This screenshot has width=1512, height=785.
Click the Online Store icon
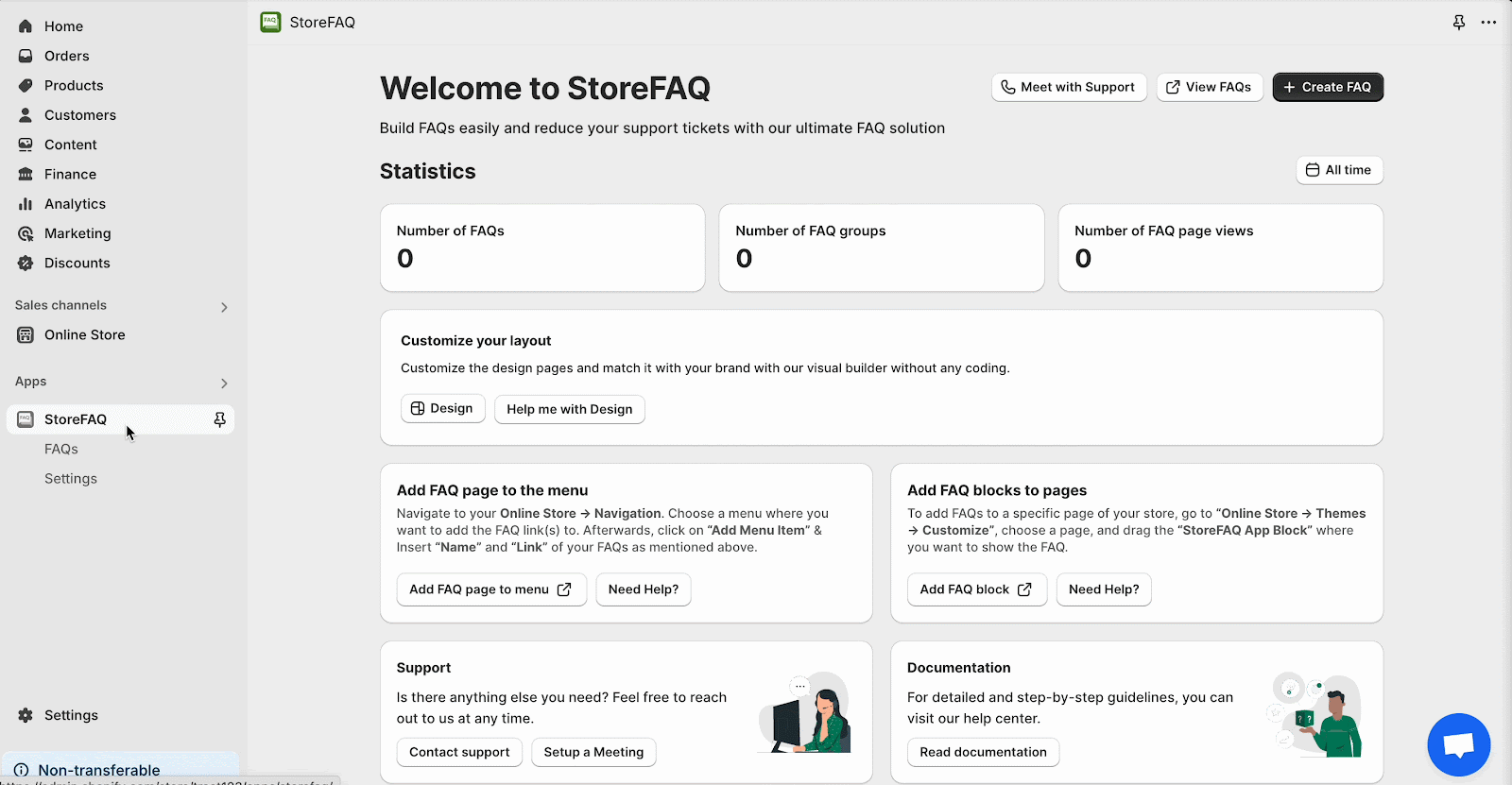[x=26, y=334]
